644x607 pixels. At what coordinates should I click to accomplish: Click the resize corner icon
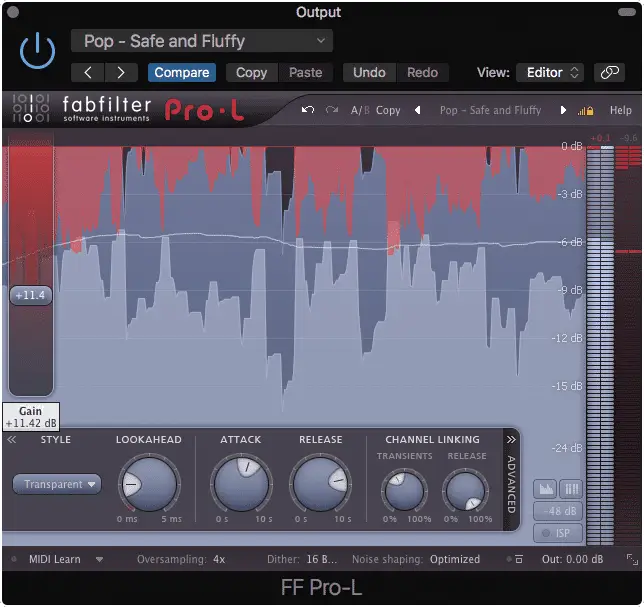pos(632,559)
